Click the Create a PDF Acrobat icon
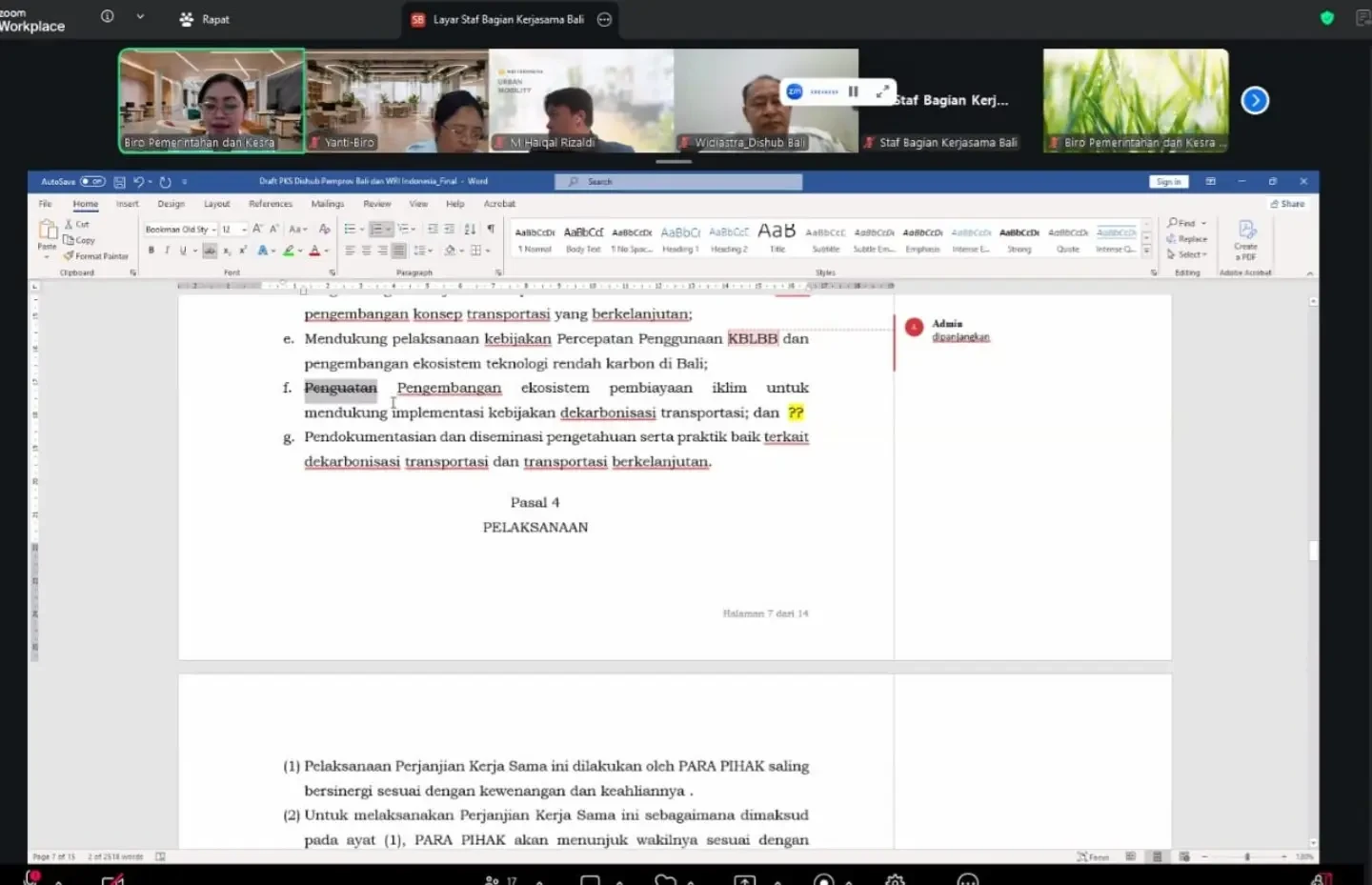Image resolution: width=1372 pixels, height=885 pixels. point(1246,239)
